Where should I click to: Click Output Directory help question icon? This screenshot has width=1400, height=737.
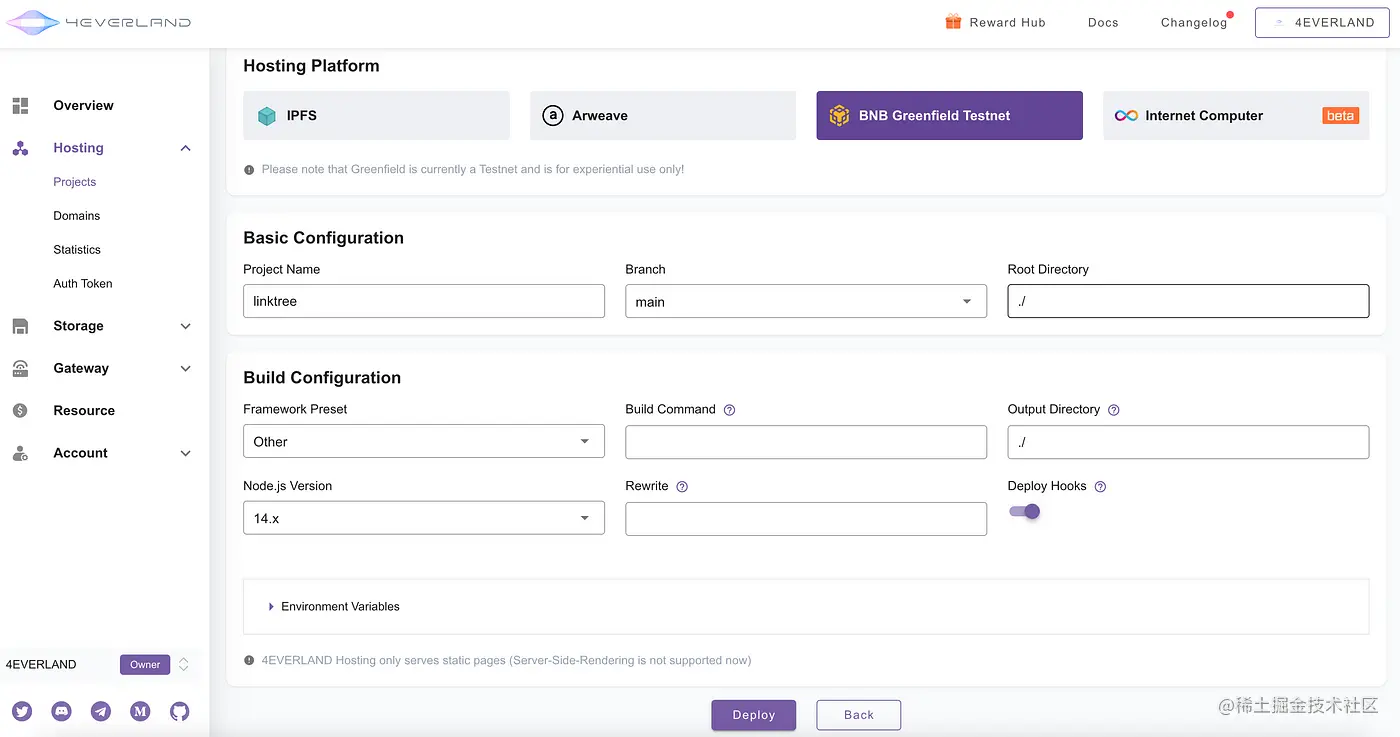(x=1113, y=410)
